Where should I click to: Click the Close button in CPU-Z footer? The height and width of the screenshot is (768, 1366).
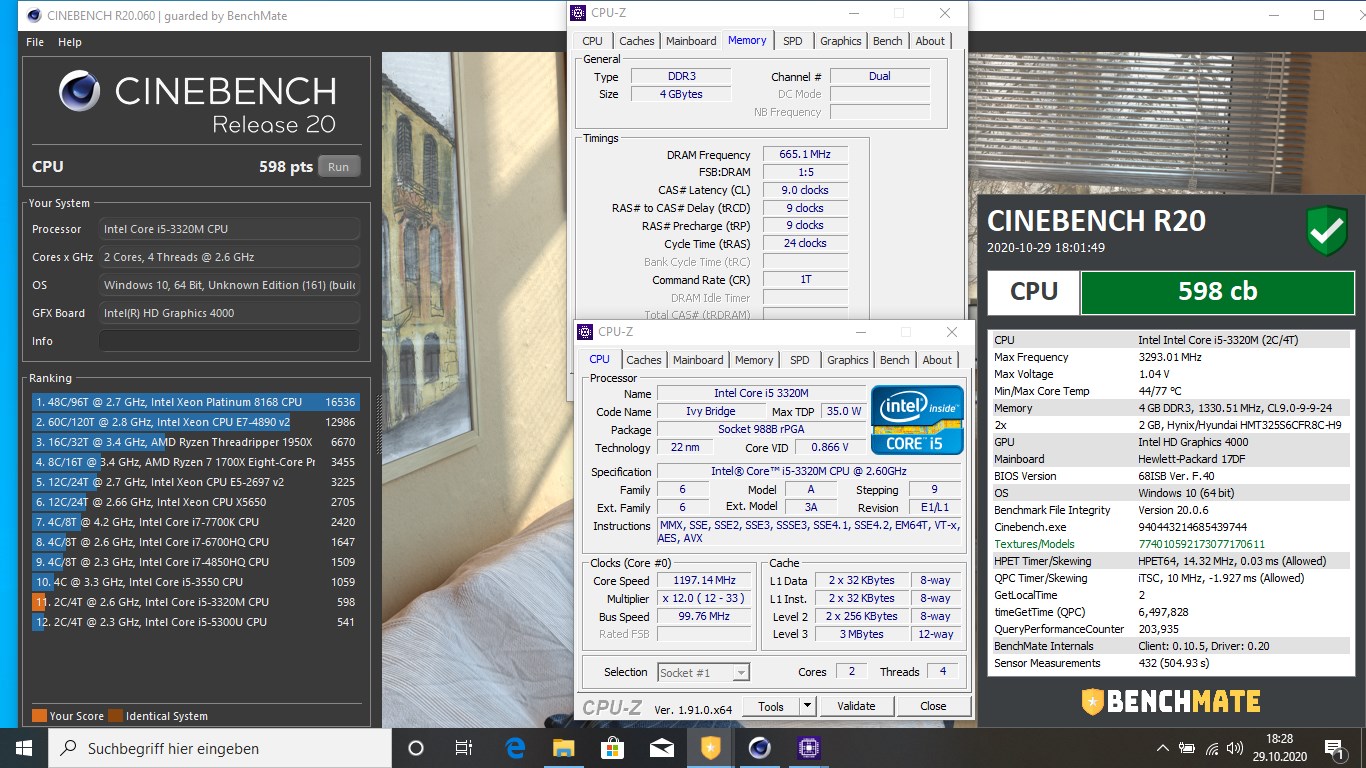tap(933, 706)
